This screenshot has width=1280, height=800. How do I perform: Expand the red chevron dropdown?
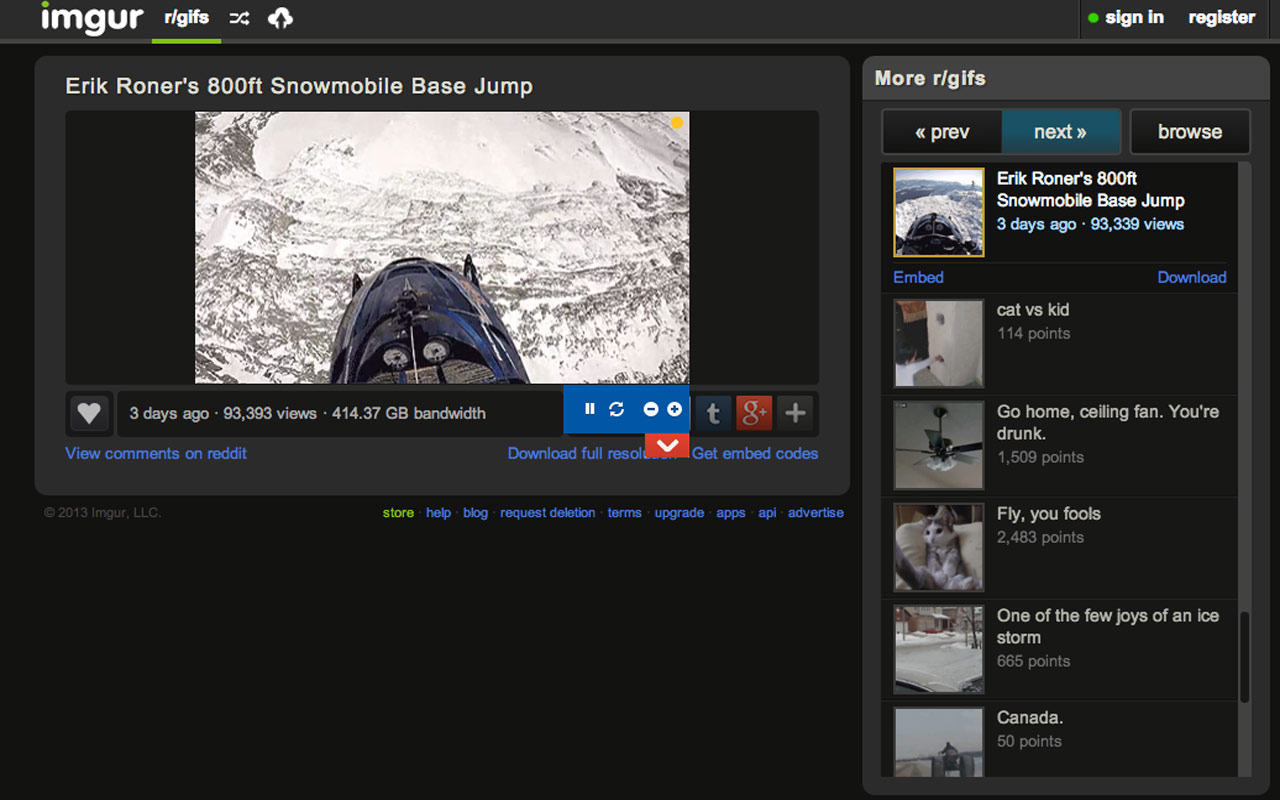pos(667,445)
